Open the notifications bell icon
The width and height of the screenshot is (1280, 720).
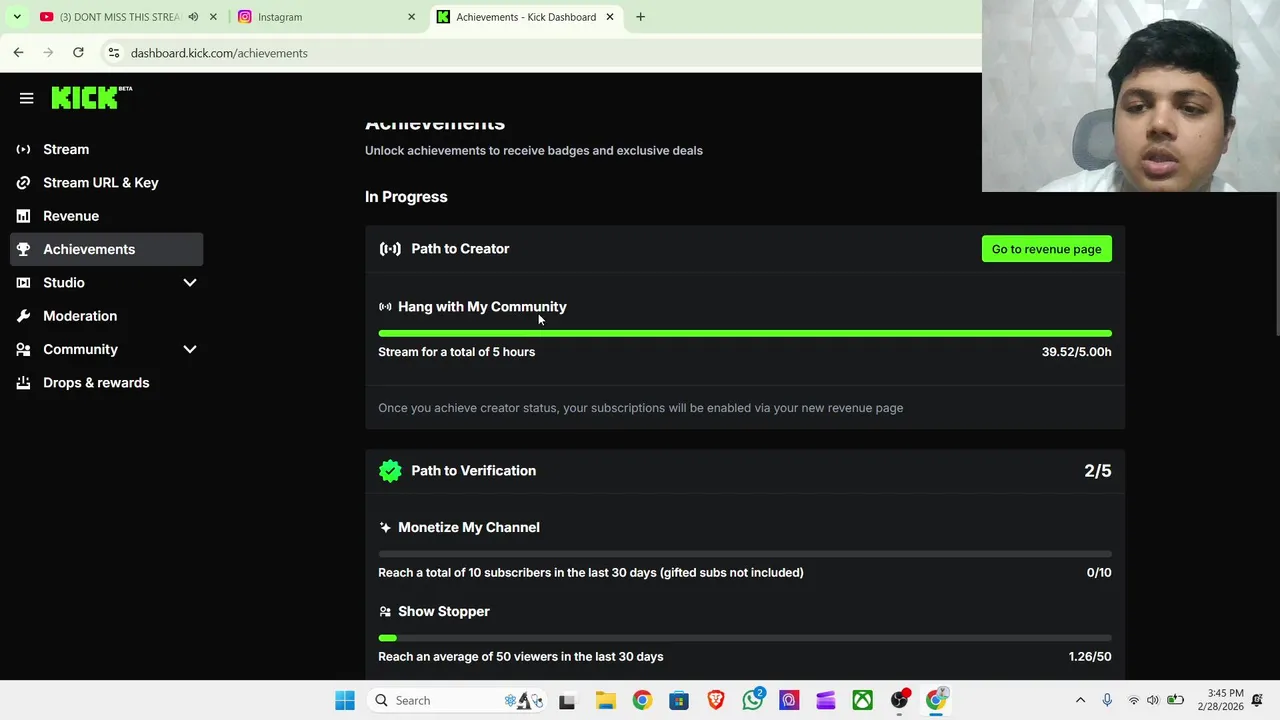pyautogui.click(x=1257, y=700)
